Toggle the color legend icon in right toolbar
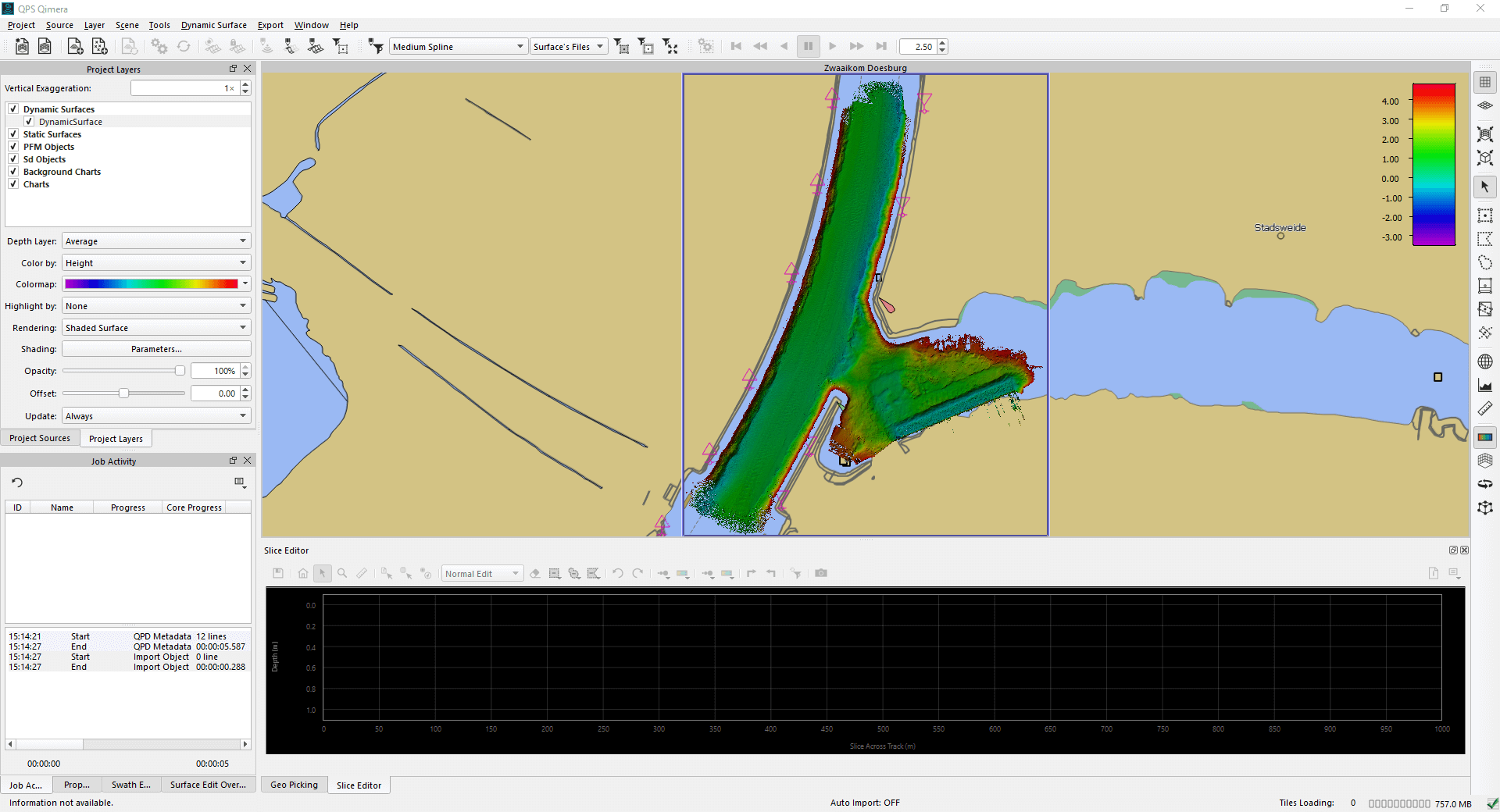 pyautogui.click(x=1484, y=437)
